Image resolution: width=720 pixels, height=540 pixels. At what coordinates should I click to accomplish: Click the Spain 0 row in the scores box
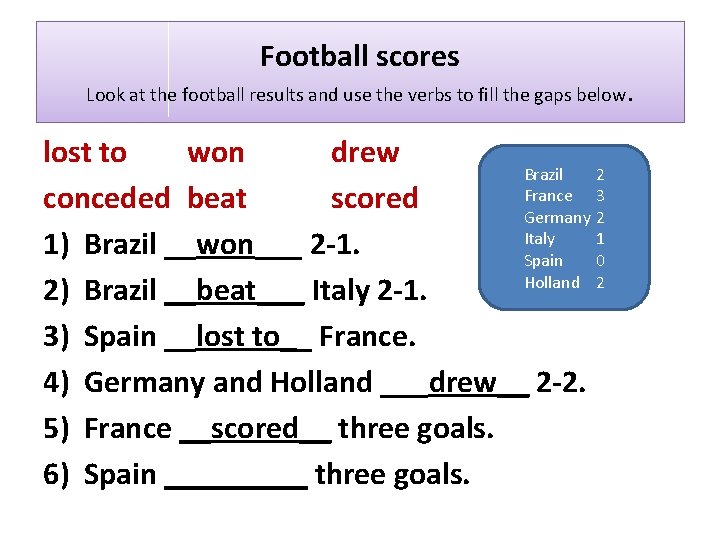pyautogui.click(x=564, y=260)
